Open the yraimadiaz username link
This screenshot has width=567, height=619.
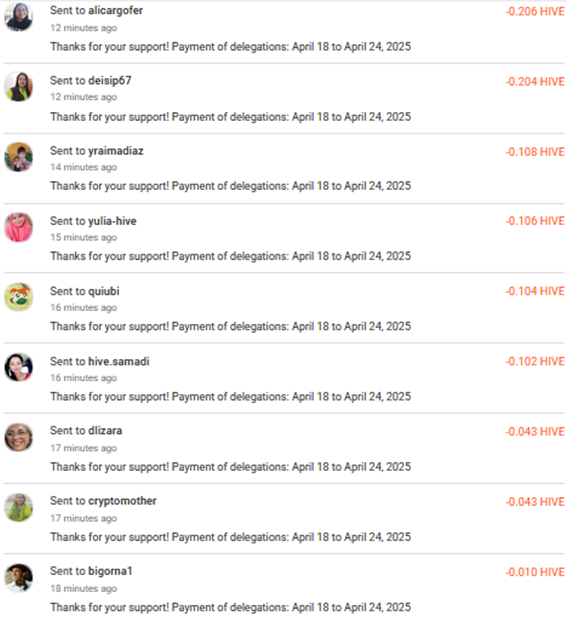pyautogui.click(x=116, y=151)
